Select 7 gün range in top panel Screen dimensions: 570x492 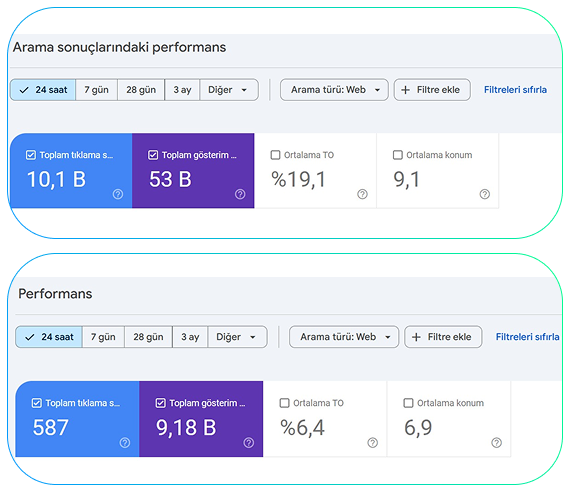coord(96,90)
